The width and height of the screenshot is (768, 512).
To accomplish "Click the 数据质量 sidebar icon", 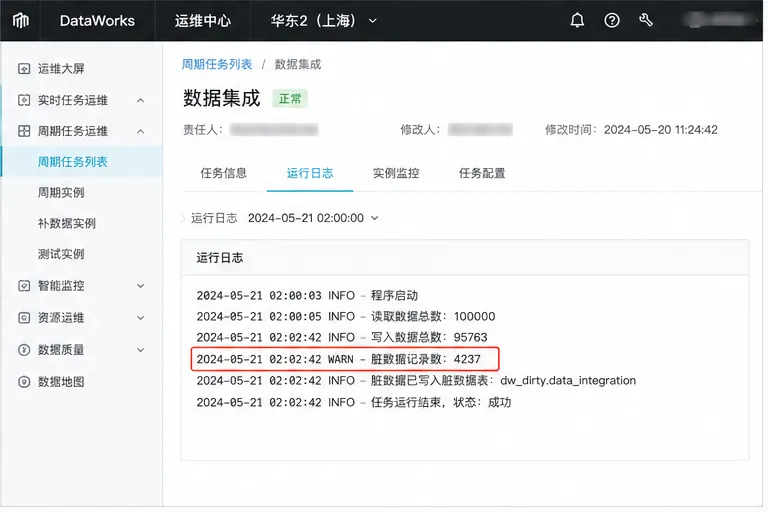I will 24,350.
